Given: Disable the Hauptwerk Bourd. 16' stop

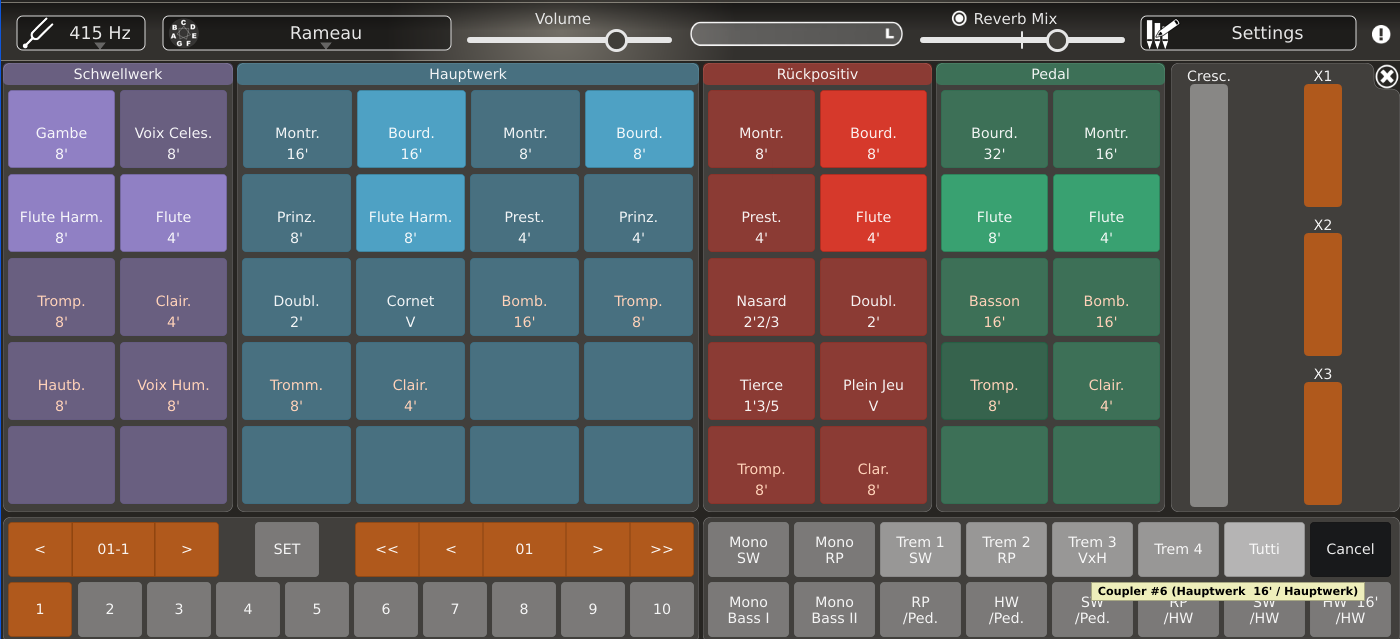Looking at the screenshot, I should tap(411, 142).
